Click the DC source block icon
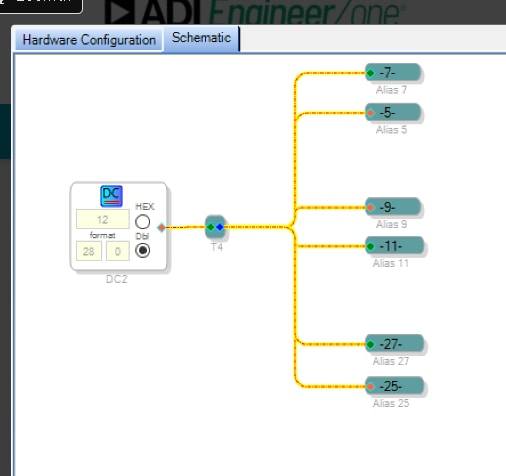 111,196
